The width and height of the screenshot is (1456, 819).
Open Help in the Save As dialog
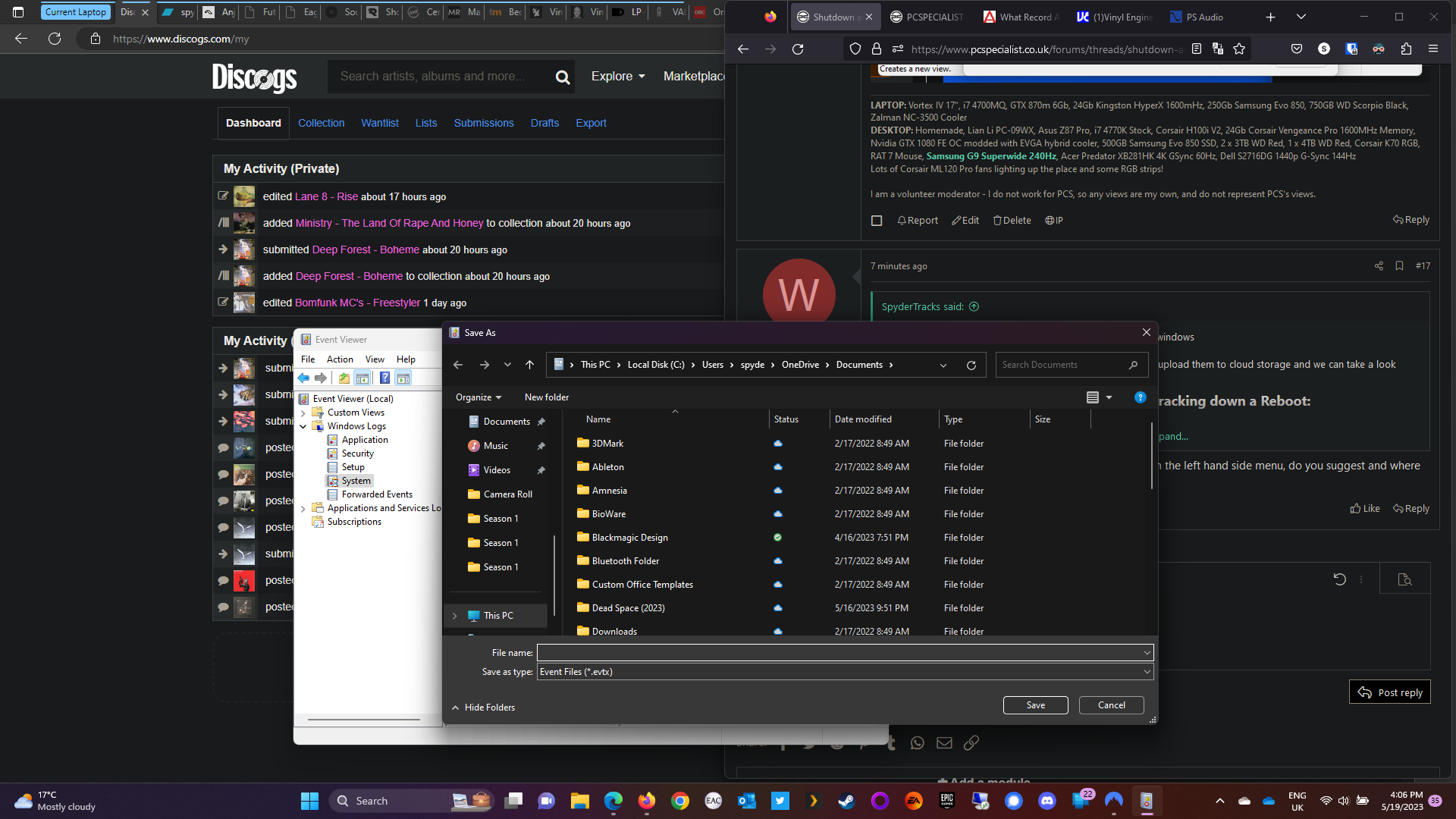1140,397
